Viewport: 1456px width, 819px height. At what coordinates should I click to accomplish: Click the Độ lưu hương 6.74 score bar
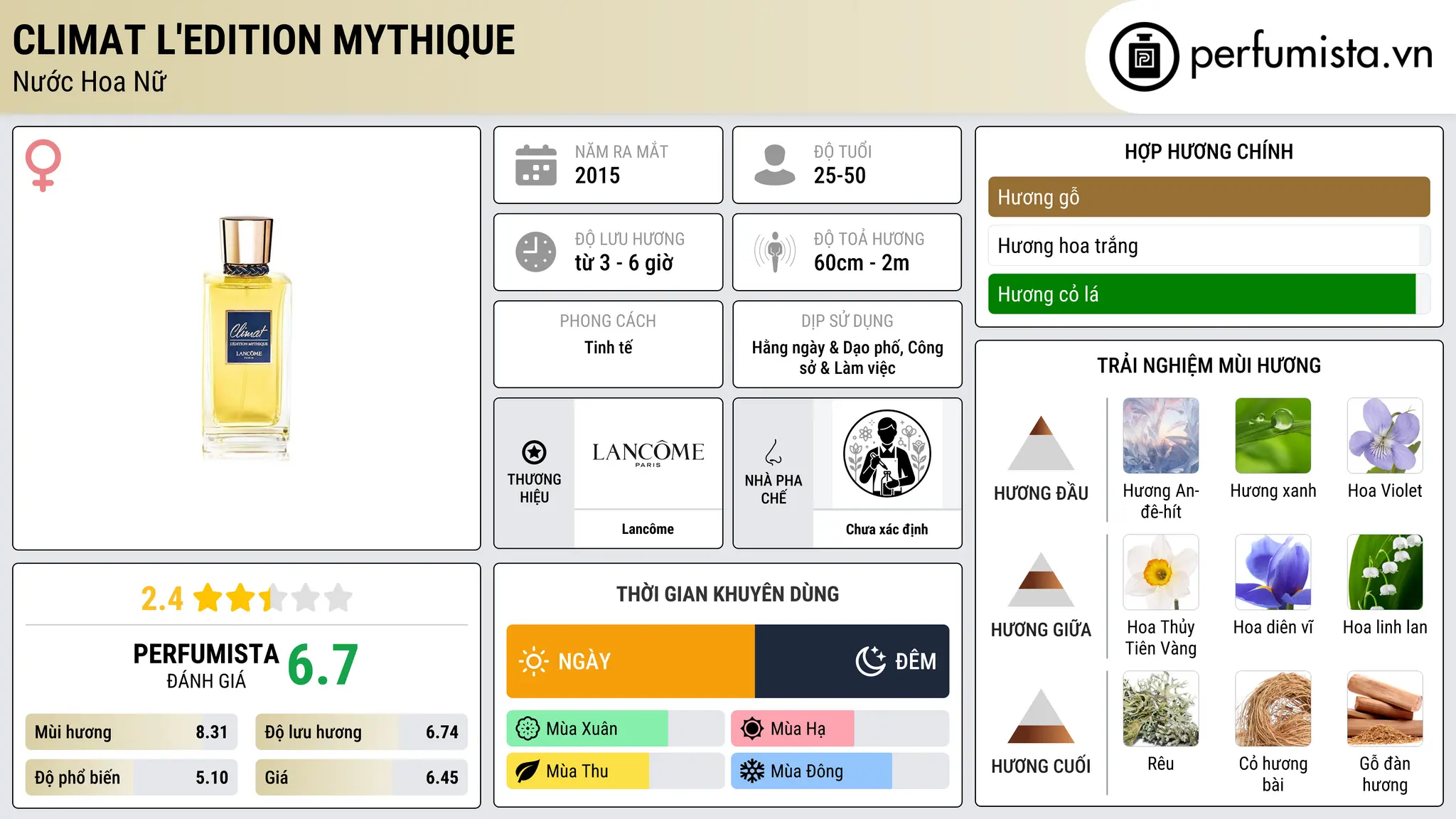[361, 732]
